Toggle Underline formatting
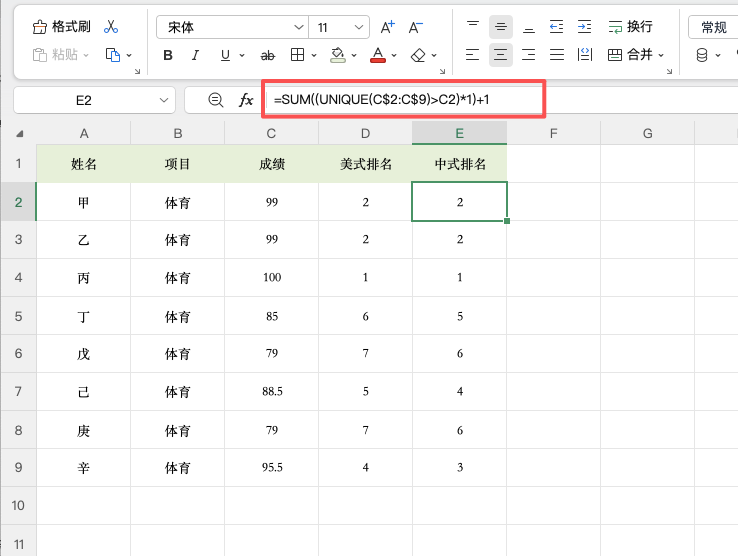This screenshot has height=556, width=738. coord(225,56)
